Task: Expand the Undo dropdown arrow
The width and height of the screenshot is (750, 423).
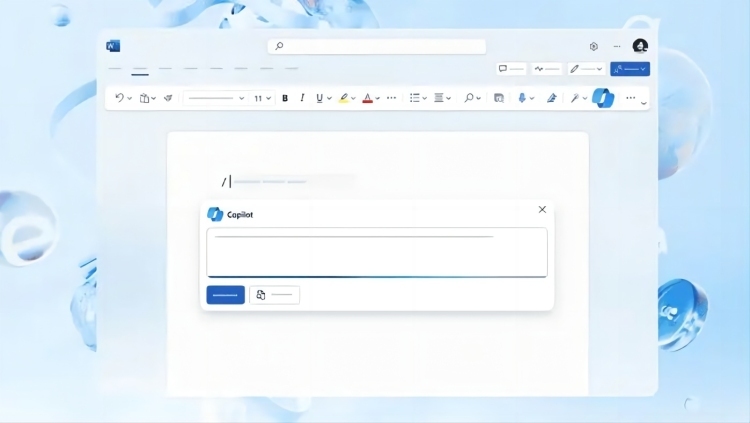Action: 130,99
